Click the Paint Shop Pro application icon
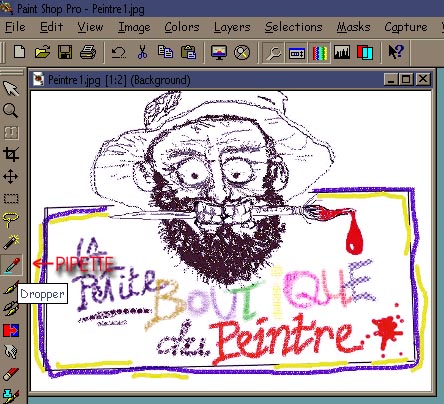This screenshot has width=444, height=404. point(7,8)
